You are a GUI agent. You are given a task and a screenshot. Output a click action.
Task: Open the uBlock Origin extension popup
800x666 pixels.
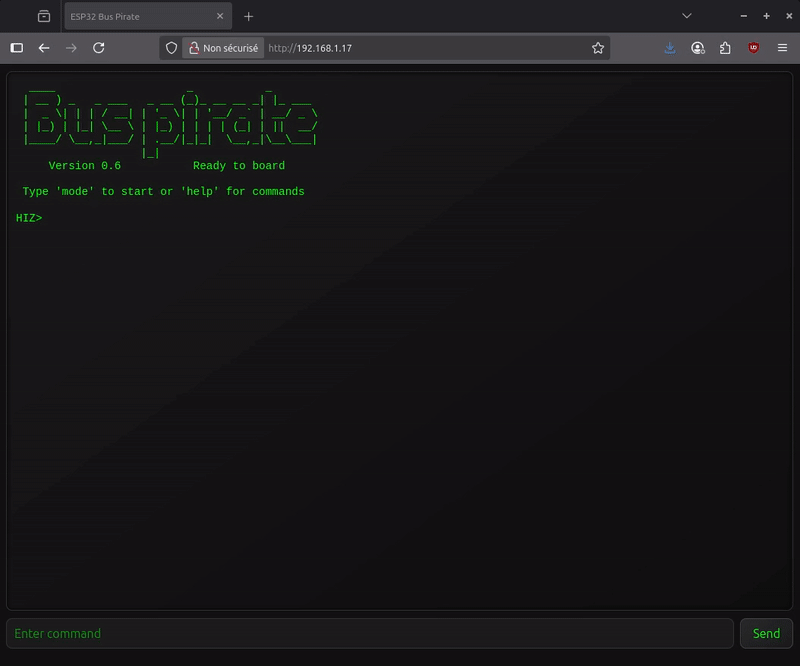click(x=753, y=48)
